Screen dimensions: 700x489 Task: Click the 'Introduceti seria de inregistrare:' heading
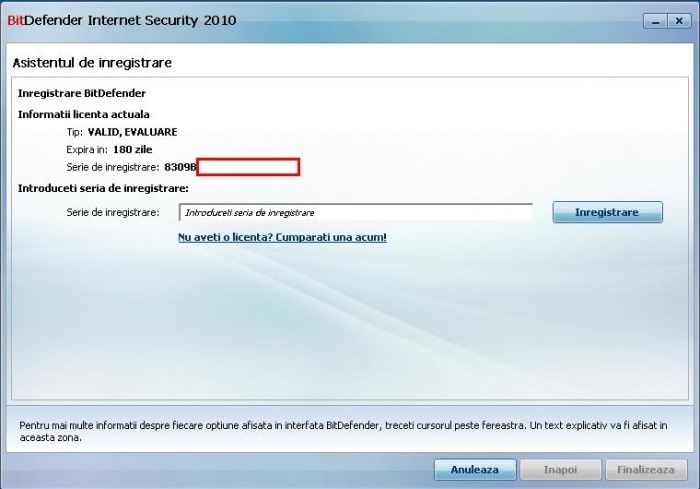pyautogui.click(x=103, y=187)
